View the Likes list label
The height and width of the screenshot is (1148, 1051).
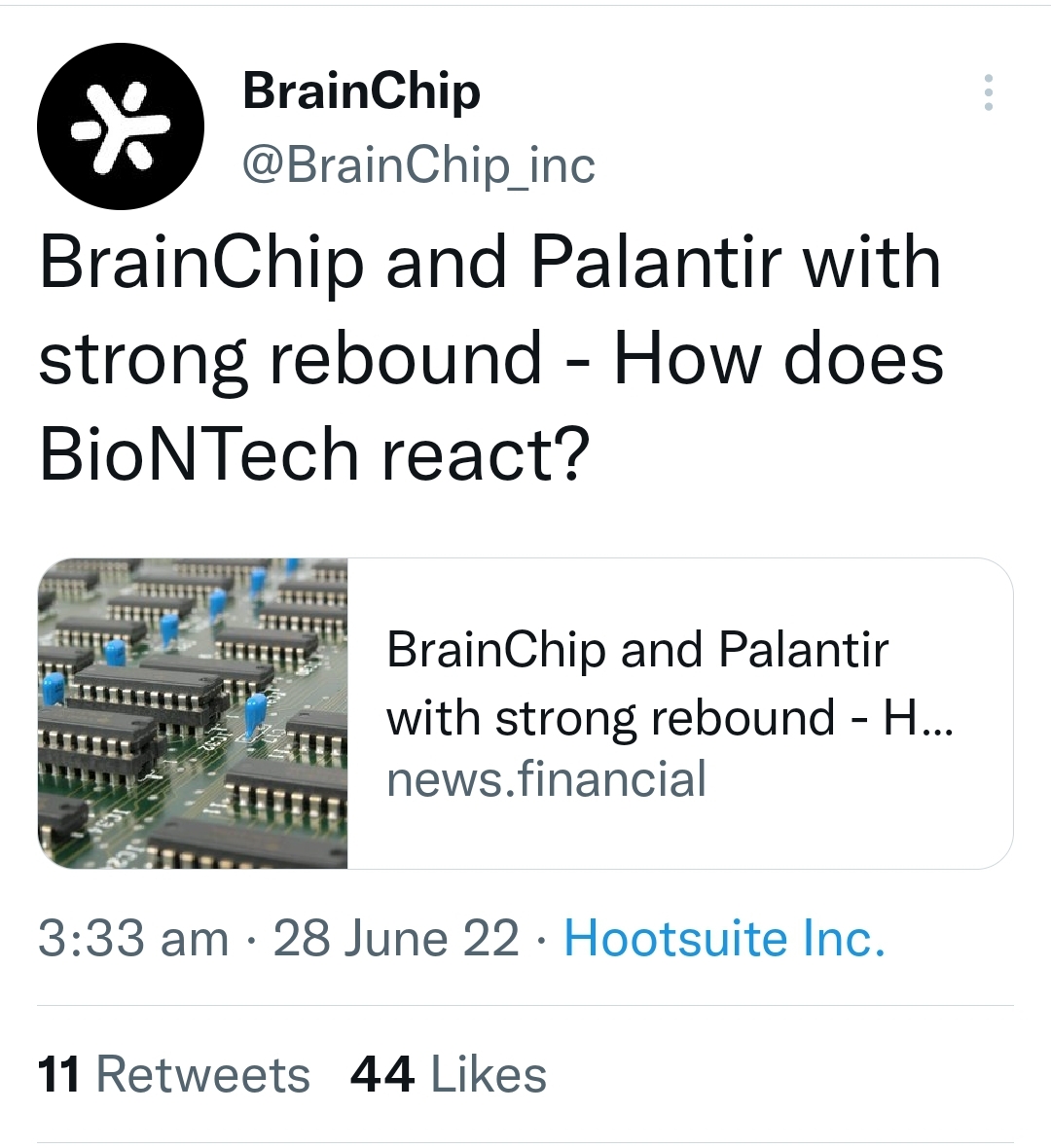tap(489, 1075)
